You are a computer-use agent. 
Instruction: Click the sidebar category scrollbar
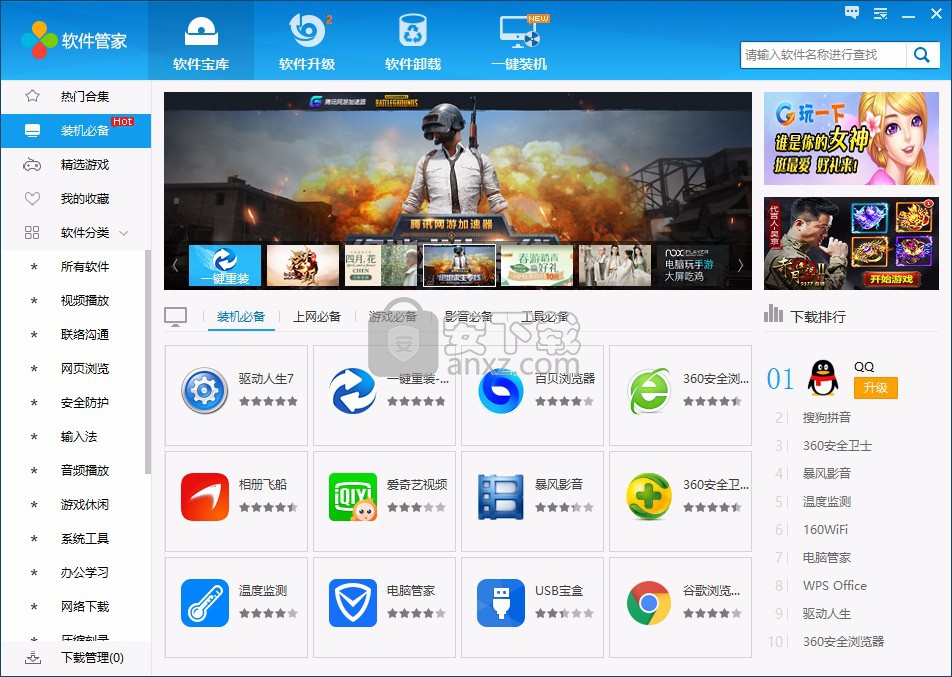tap(148, 362)
